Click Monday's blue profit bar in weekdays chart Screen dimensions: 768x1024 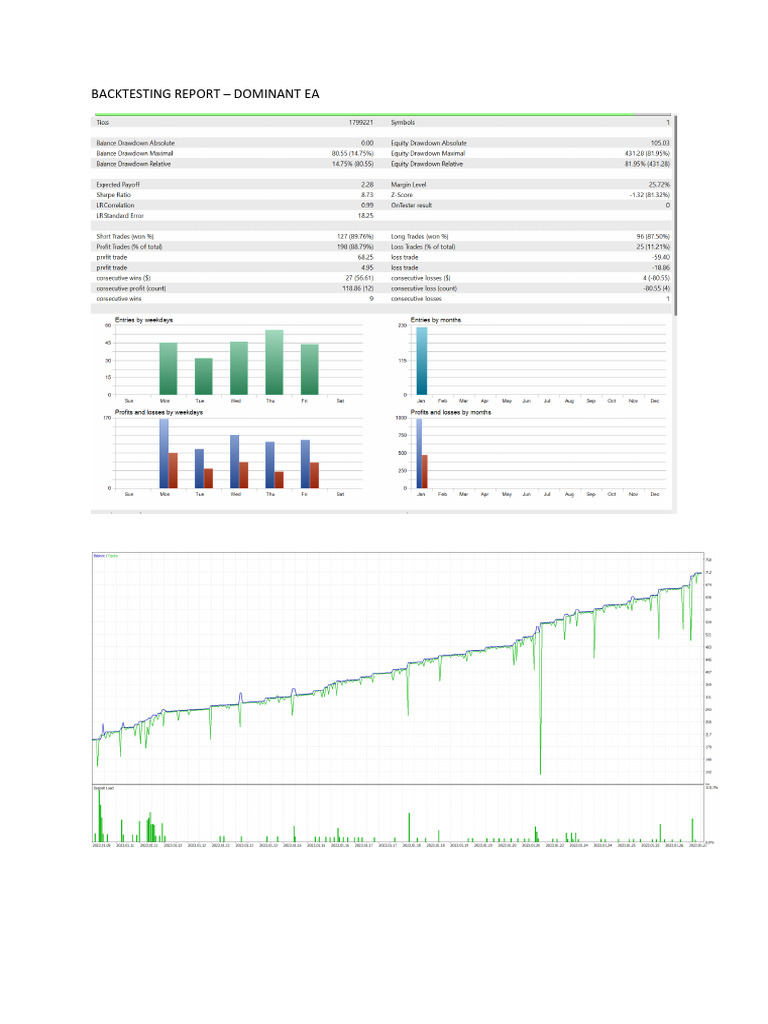[x=164, y=454]
